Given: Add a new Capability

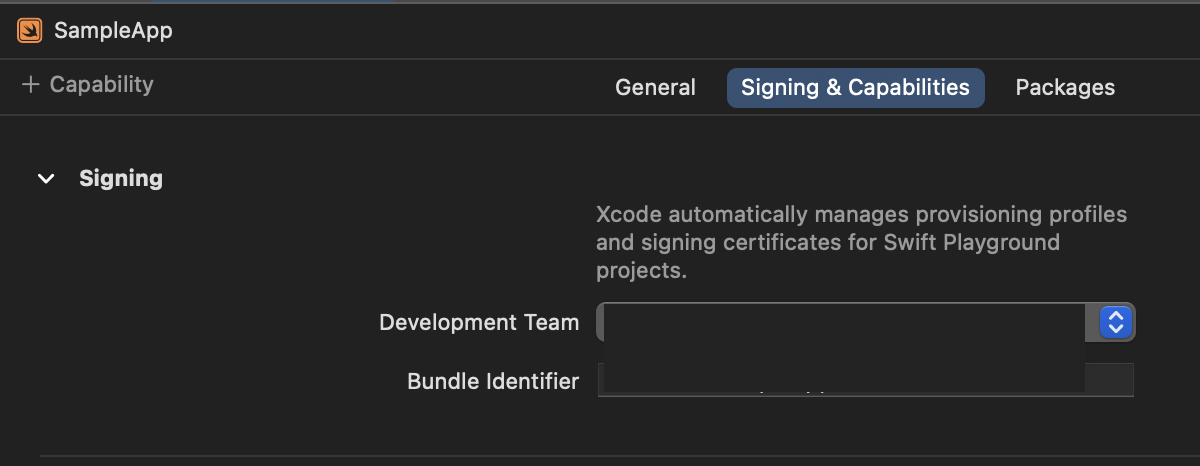Looking at the screenshot, I should click(x=88, y=85).
